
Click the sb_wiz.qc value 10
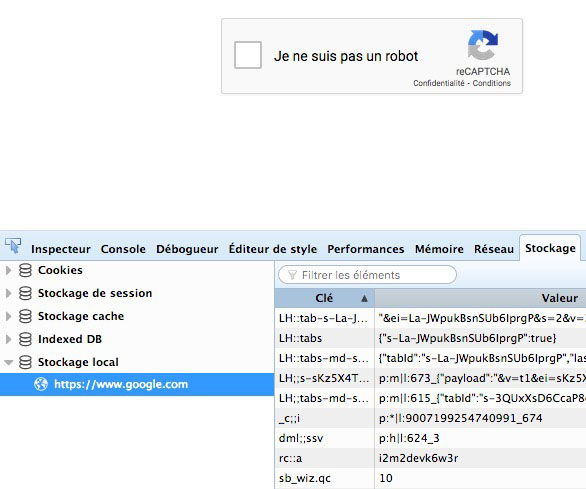click(x=386, y=478)
